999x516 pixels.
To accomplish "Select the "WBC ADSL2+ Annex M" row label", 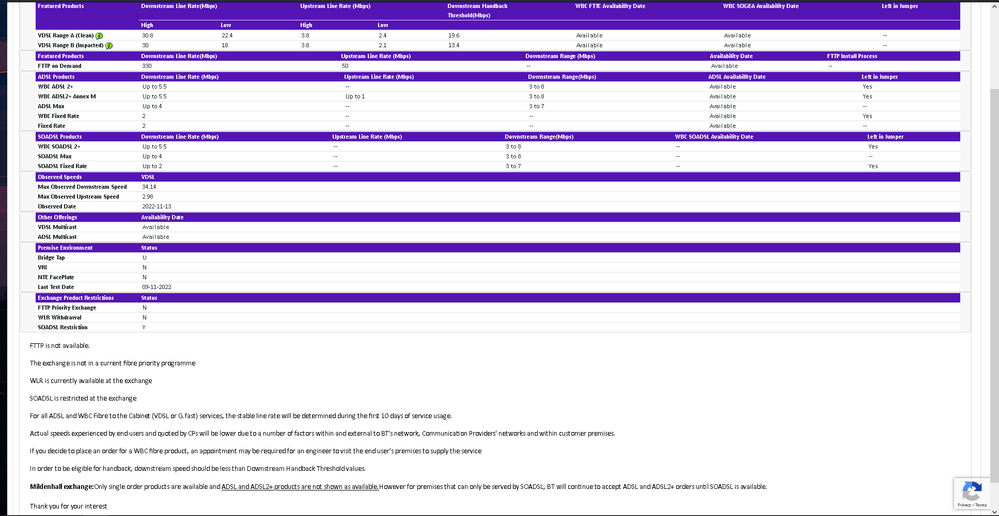I will click(x=67, y=96).
